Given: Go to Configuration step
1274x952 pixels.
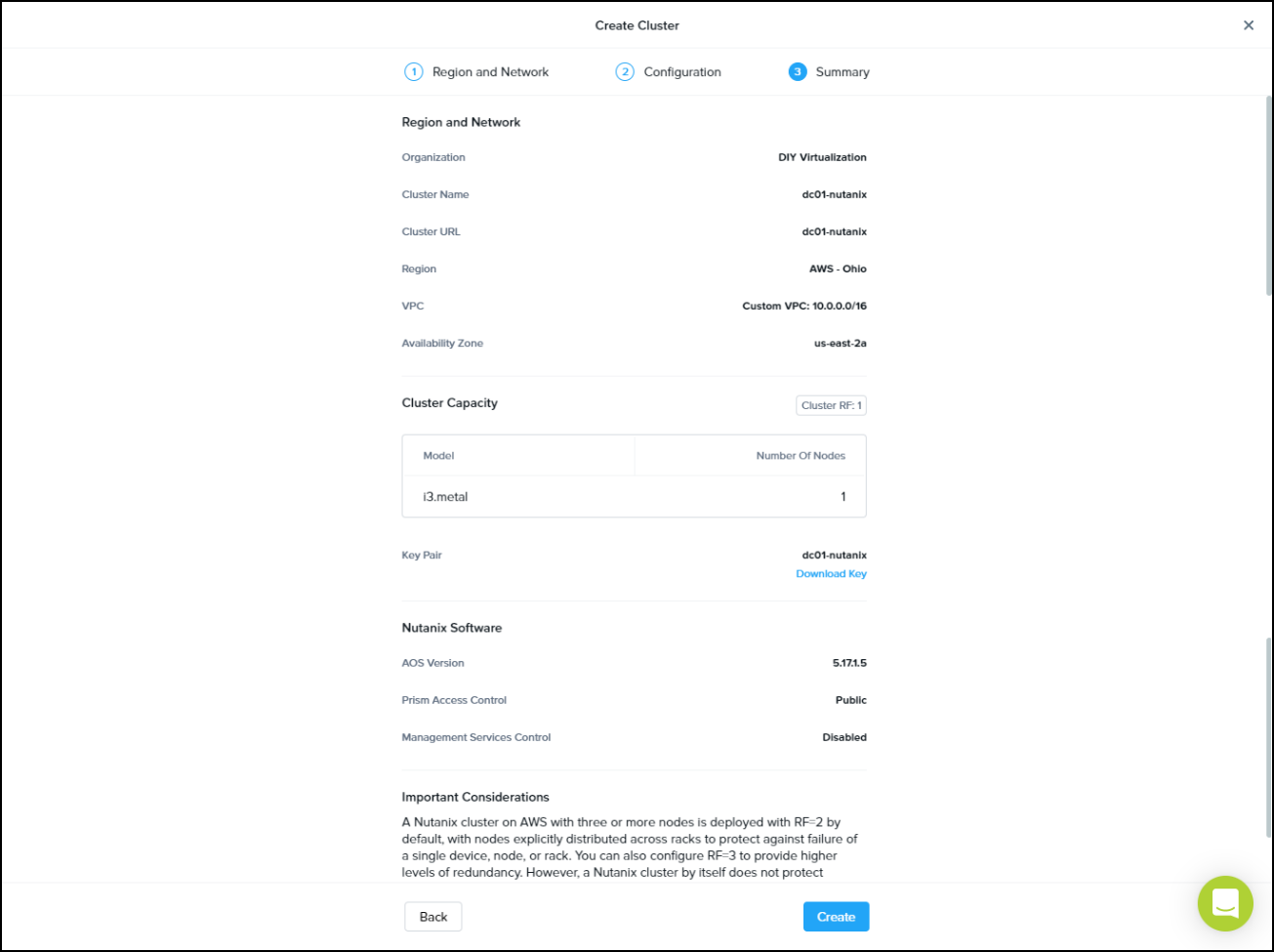Looking at the screenshot, I should 681,72.
